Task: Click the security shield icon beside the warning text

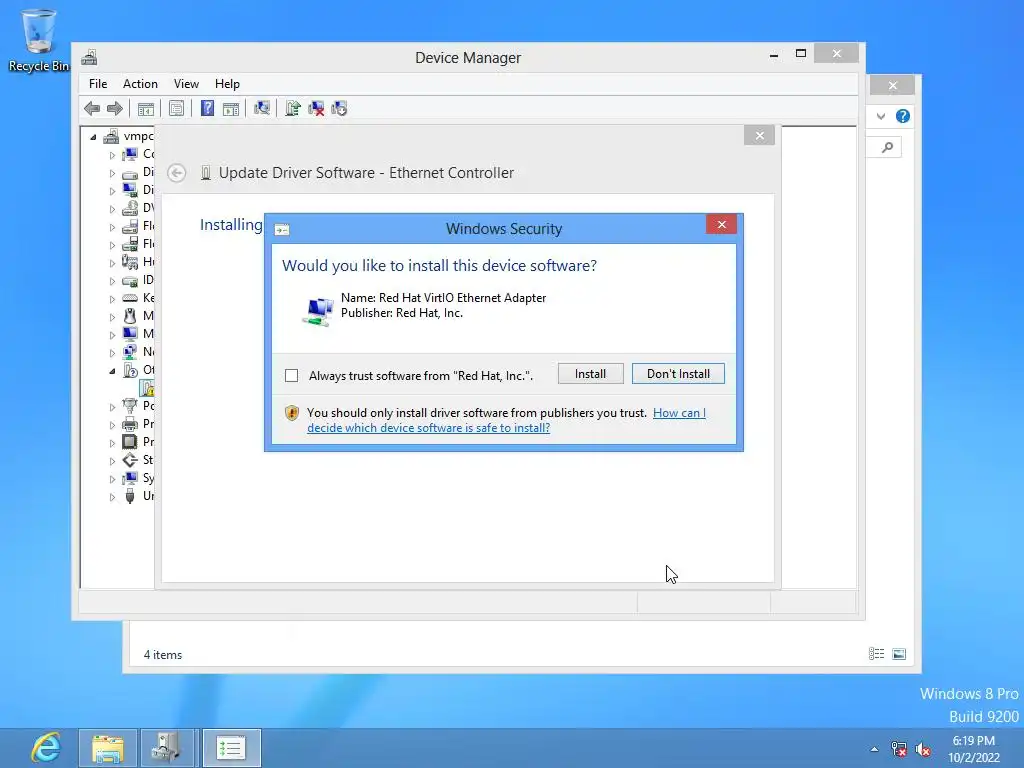Action: pyautogui.click(x=292, y=413)
